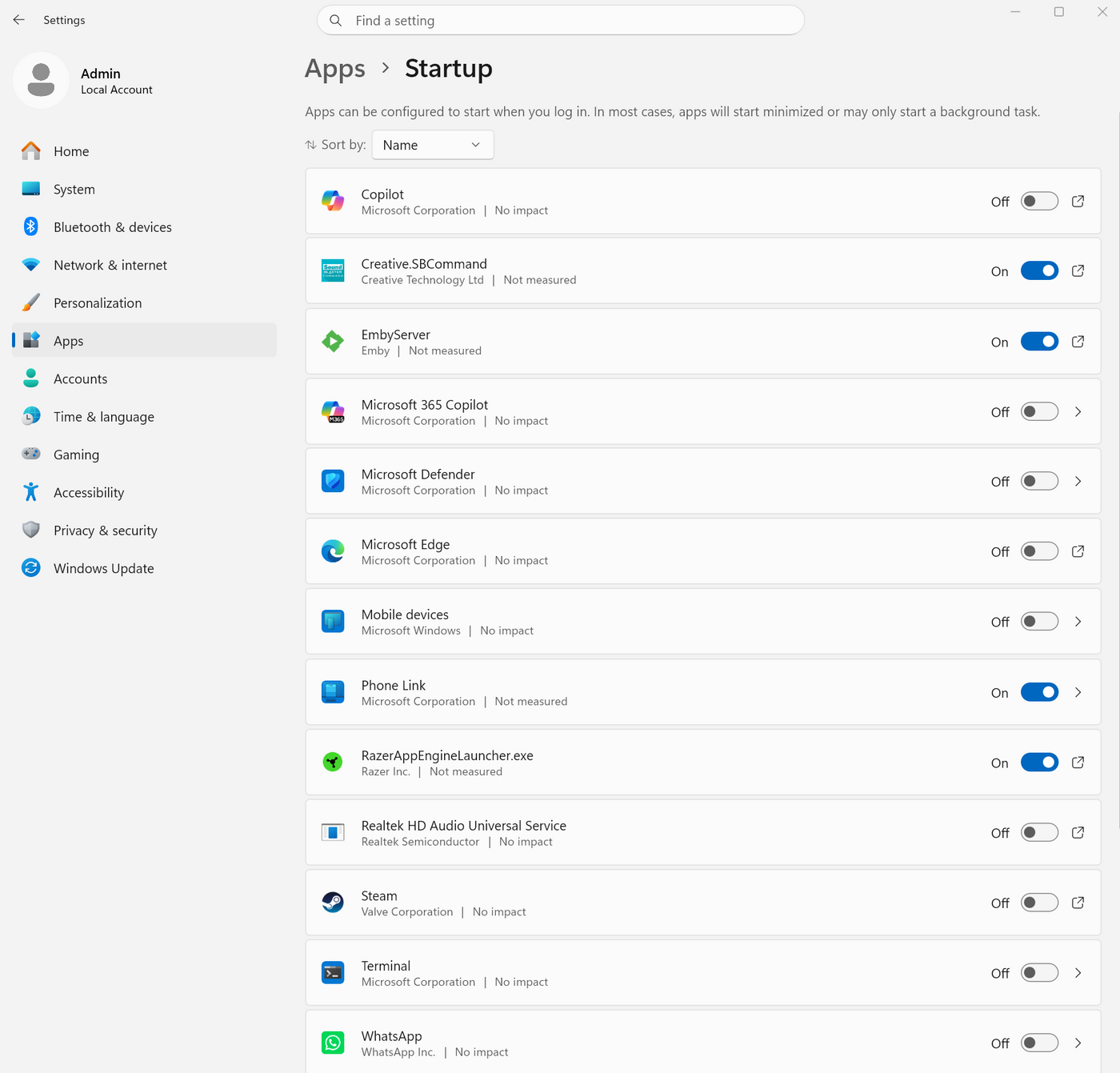Click the Mobile devices icon
1120x1073 pixels.
click(x=333, y=622)
